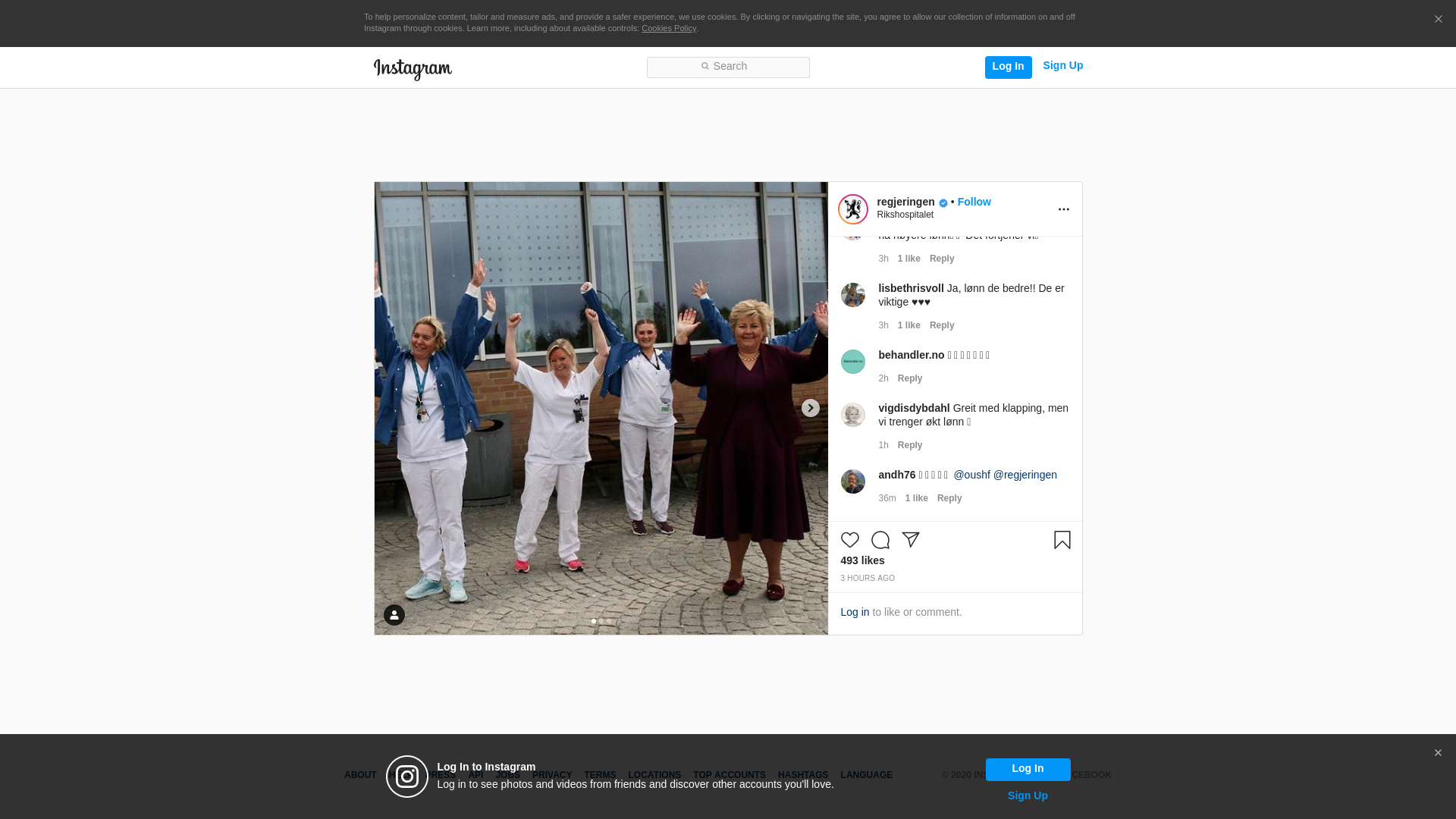This screenshot has height=819, width=1456.
Task: Reply to the topmost 3h comment
Action: pyautogui.click(x=942, y=259)
